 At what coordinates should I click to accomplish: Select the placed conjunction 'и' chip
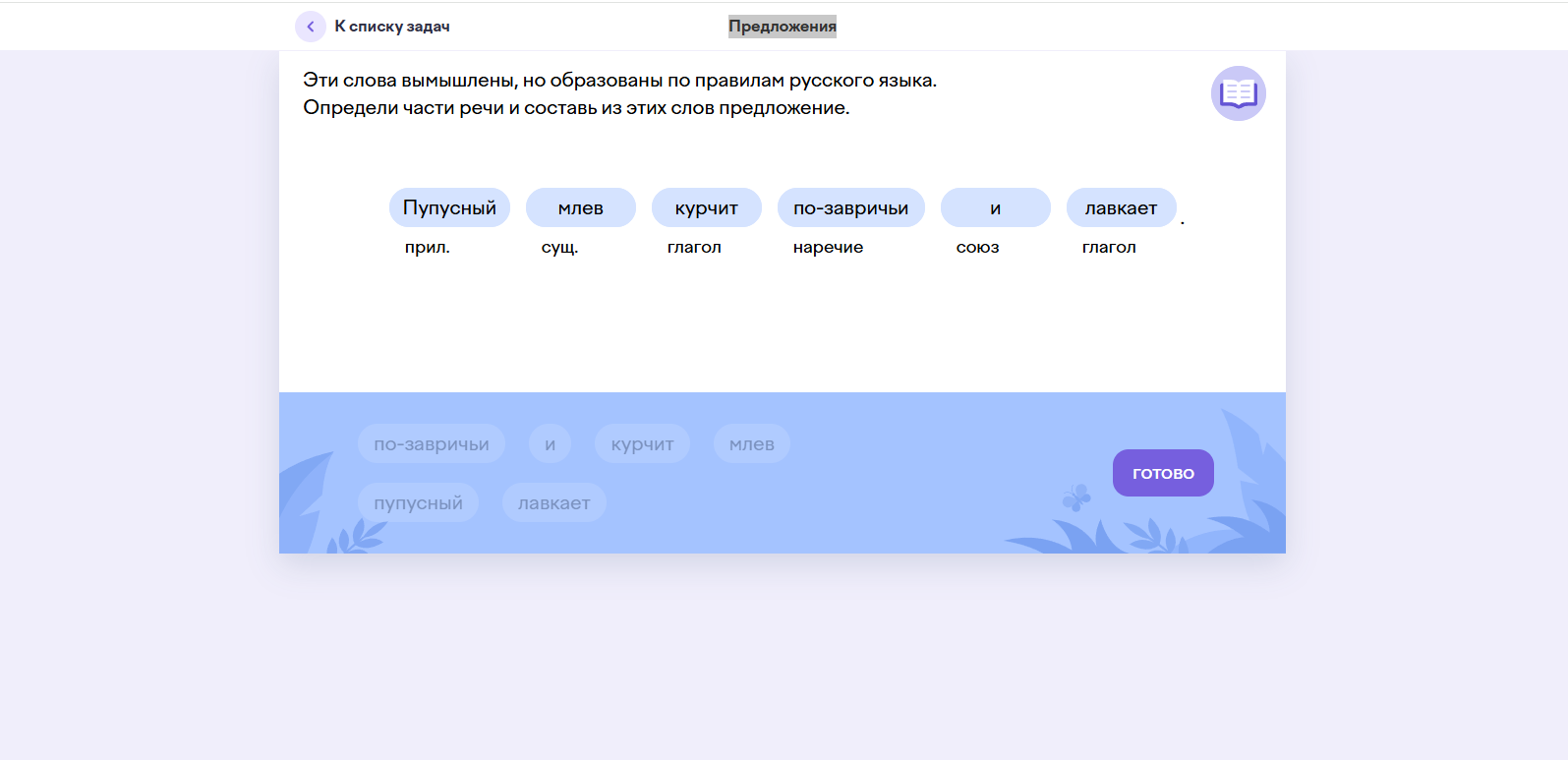[995, 207]
